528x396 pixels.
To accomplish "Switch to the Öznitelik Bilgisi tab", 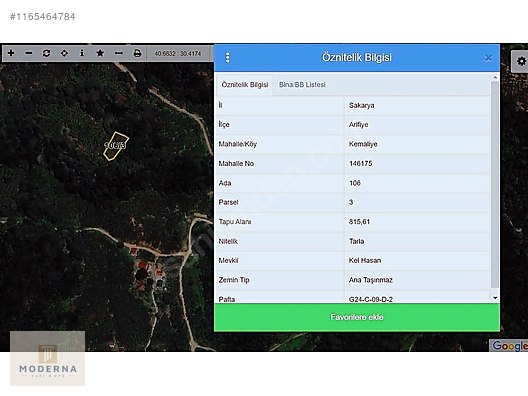I will point(245,85).
